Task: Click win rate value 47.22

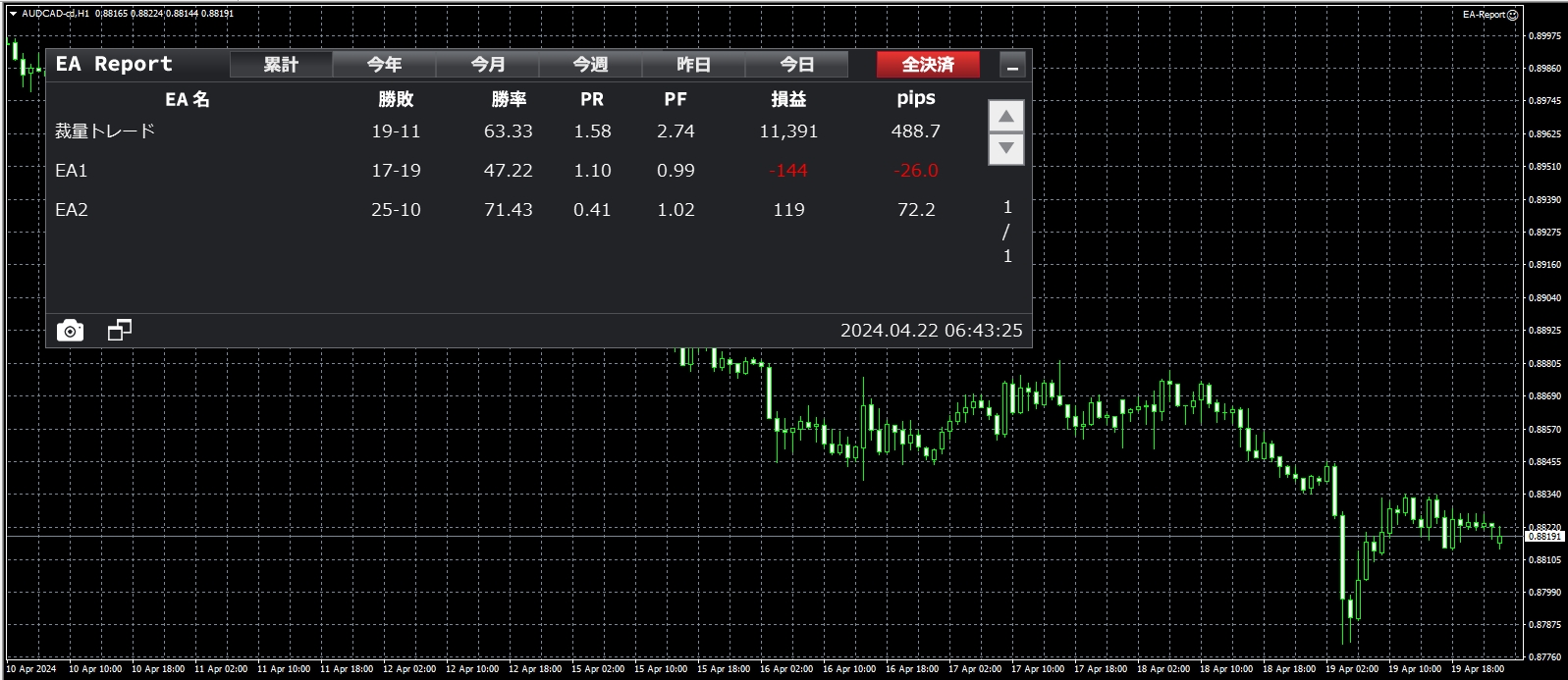Action: [x=509, y=171]
